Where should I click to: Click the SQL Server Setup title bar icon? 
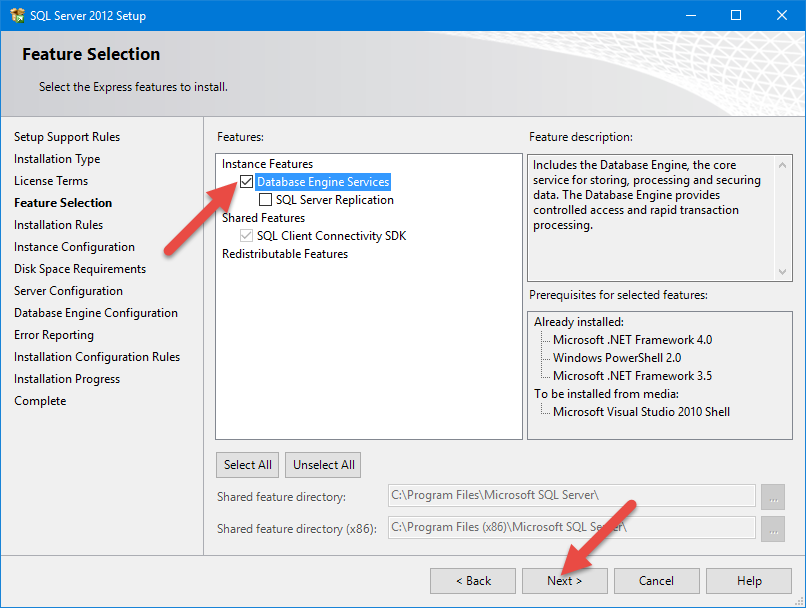point(17,15)
